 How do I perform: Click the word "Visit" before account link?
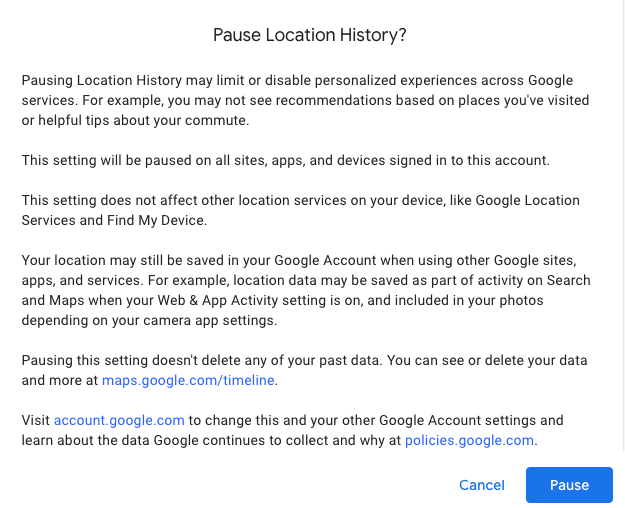35,420
